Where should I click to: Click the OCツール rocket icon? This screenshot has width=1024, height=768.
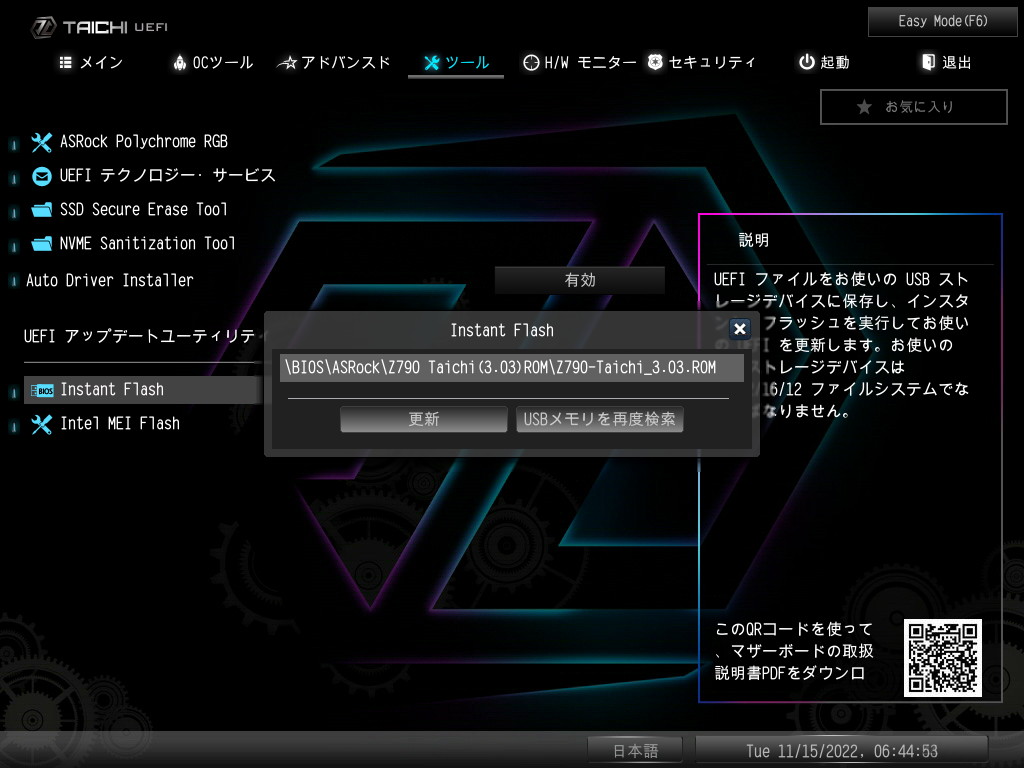click(180, 62)
